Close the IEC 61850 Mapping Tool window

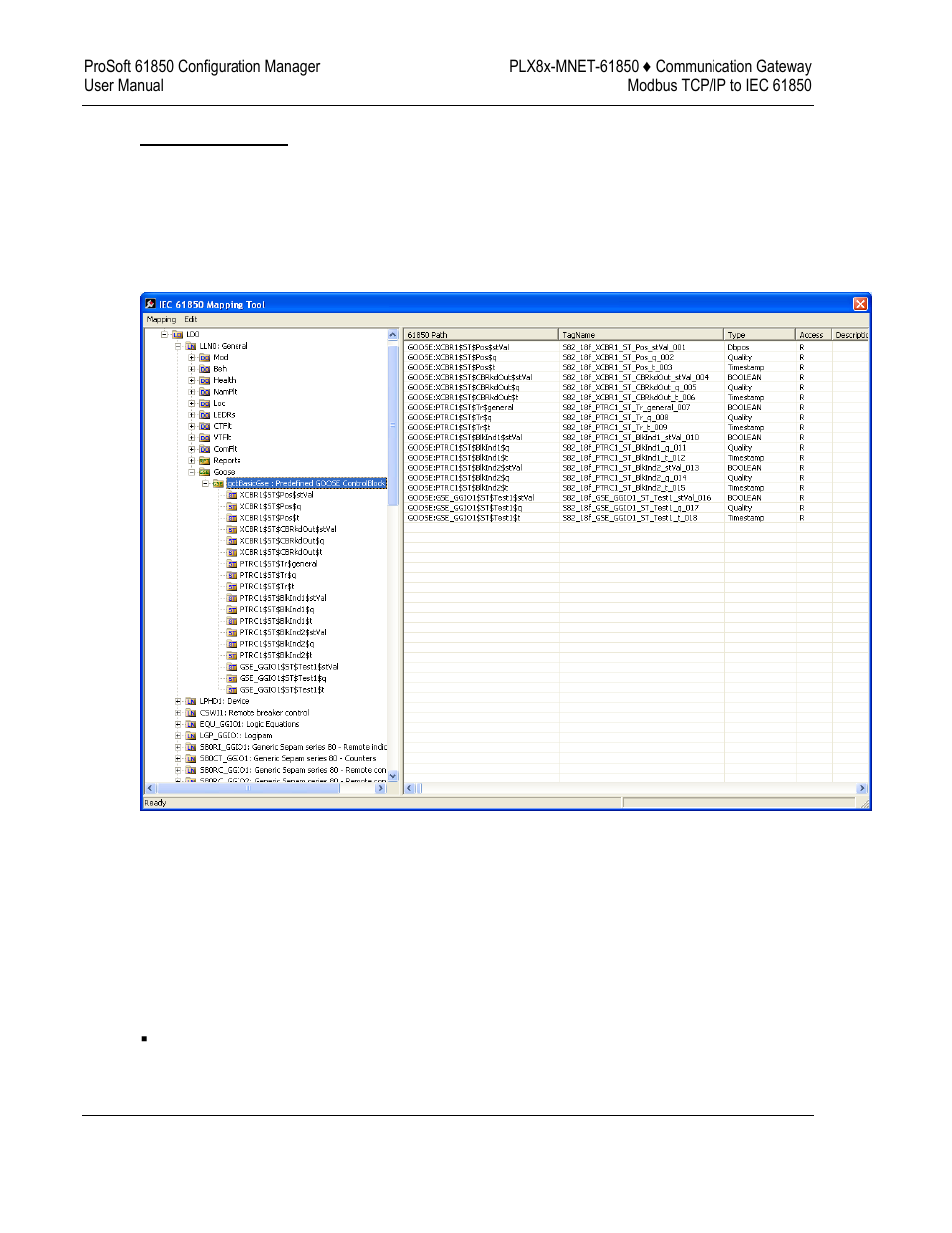click(x=860, y=304)
